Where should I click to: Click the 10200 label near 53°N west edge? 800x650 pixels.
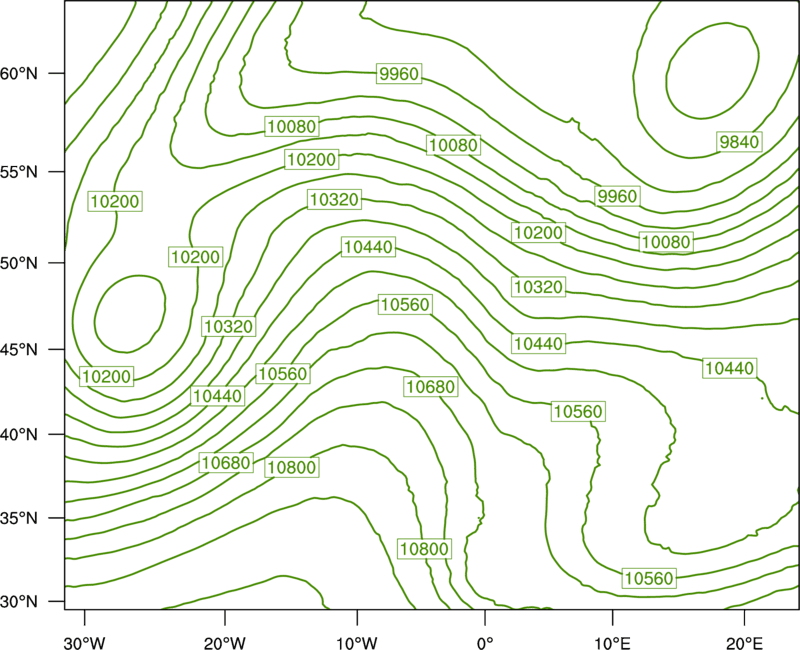(x=115, y=201)
